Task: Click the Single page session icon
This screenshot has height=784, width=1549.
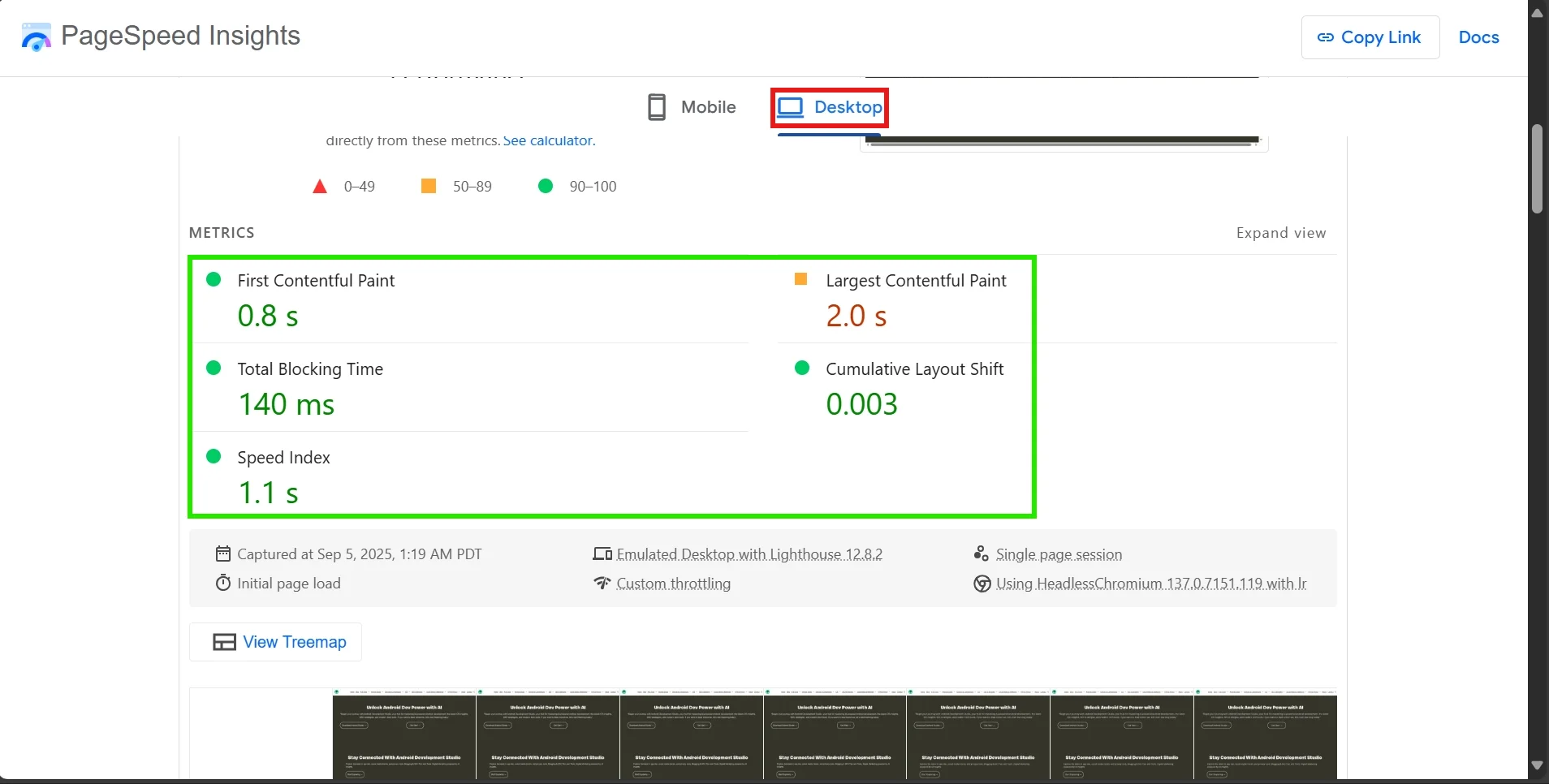Action: (982, 554)
